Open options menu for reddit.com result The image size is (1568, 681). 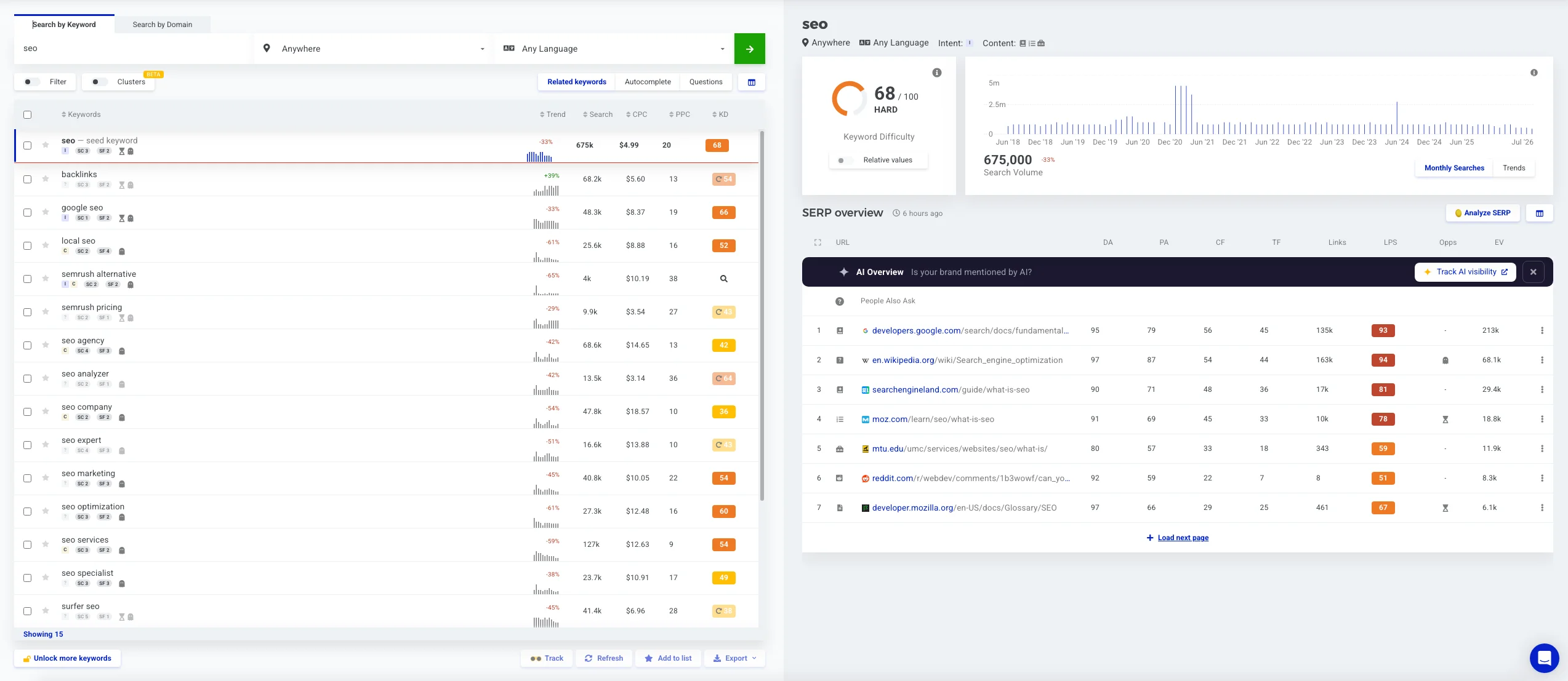click(1542, 478)
